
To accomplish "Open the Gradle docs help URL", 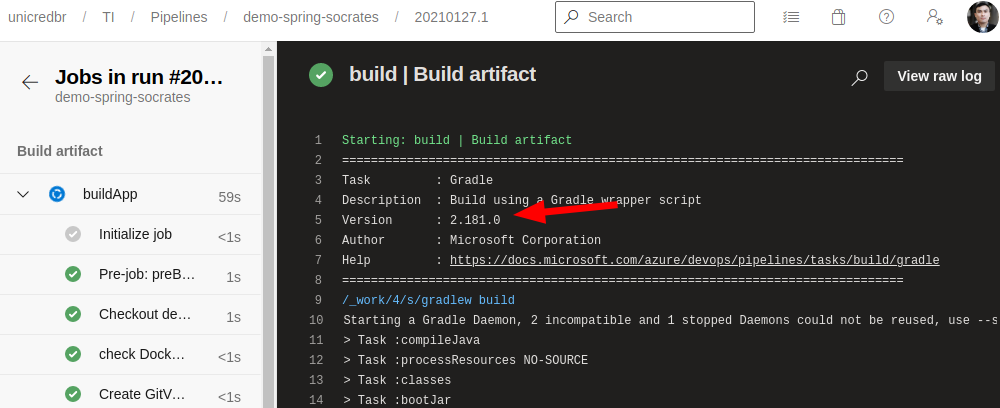I will (x=695, y=260).
